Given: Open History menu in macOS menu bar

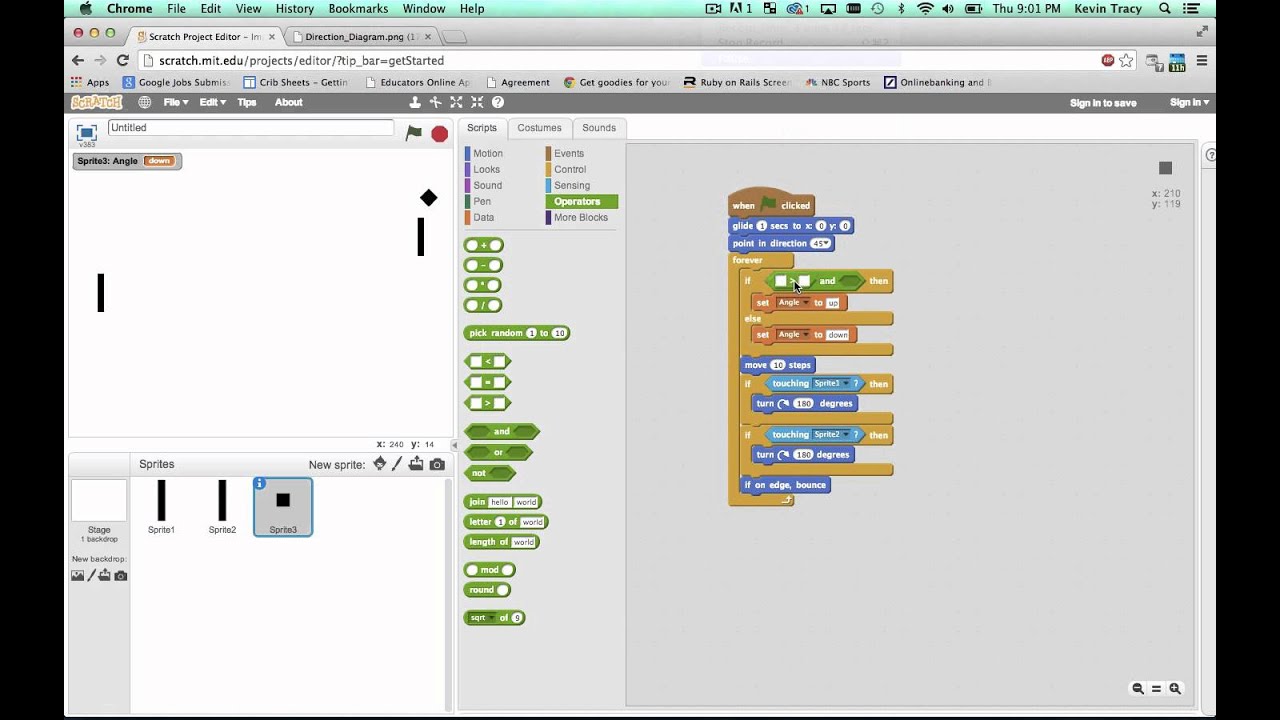Looking at the screenshot, I should 294,8.
